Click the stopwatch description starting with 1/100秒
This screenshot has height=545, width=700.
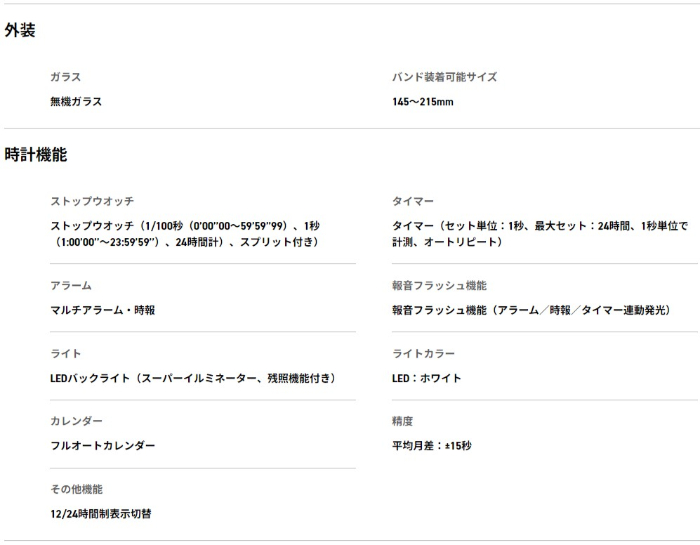coord(185,234)
